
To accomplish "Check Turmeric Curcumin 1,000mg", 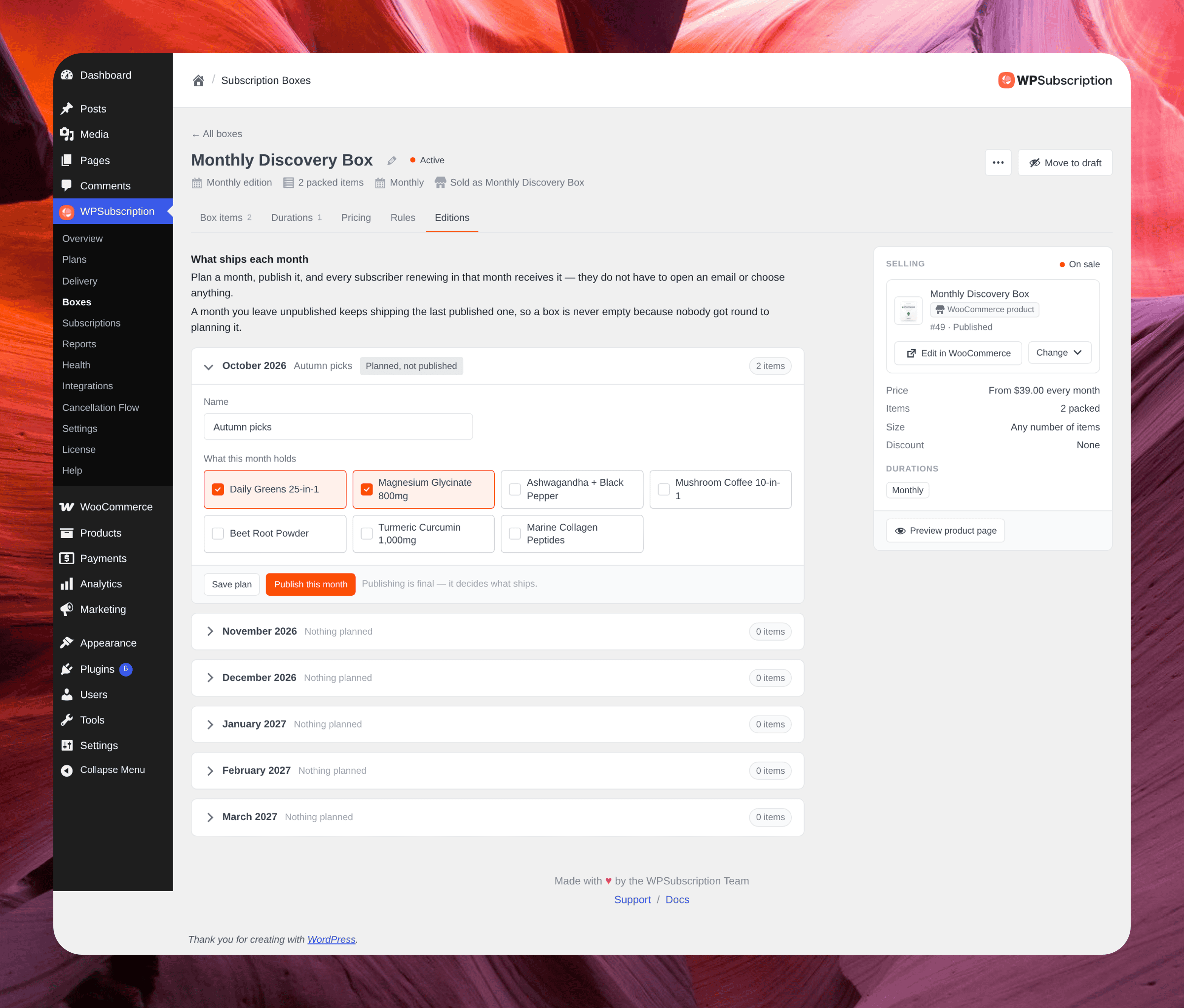I will tap(367, 534).
